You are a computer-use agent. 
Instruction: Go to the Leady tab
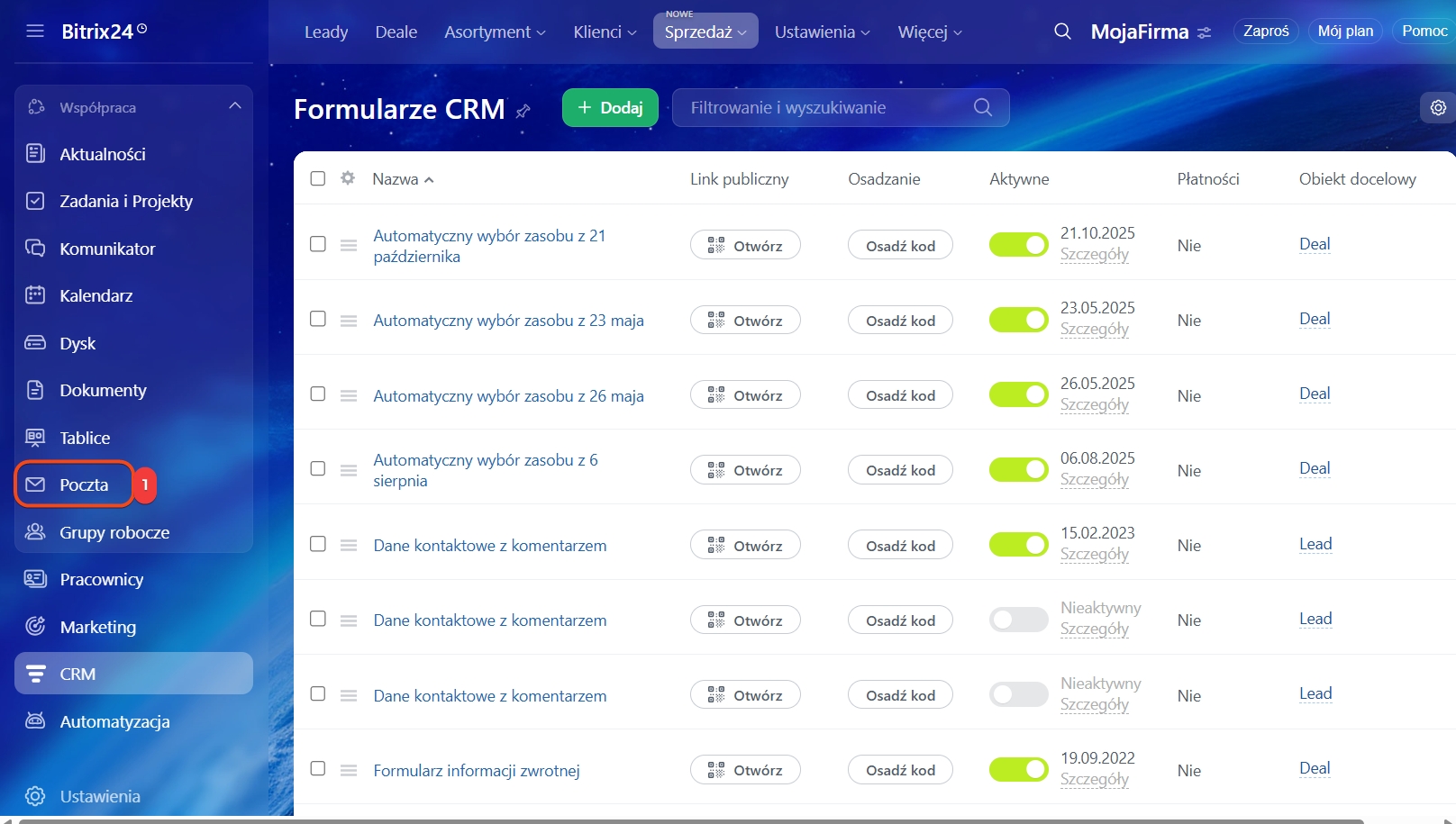click(x=325, y=32)
